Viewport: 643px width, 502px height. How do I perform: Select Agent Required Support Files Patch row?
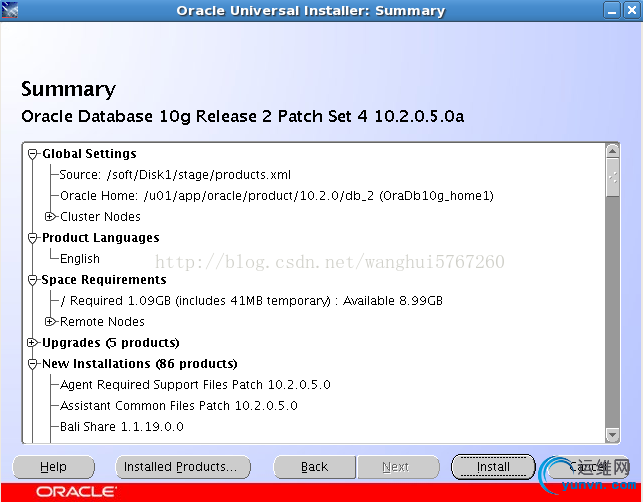click(195, 385)
